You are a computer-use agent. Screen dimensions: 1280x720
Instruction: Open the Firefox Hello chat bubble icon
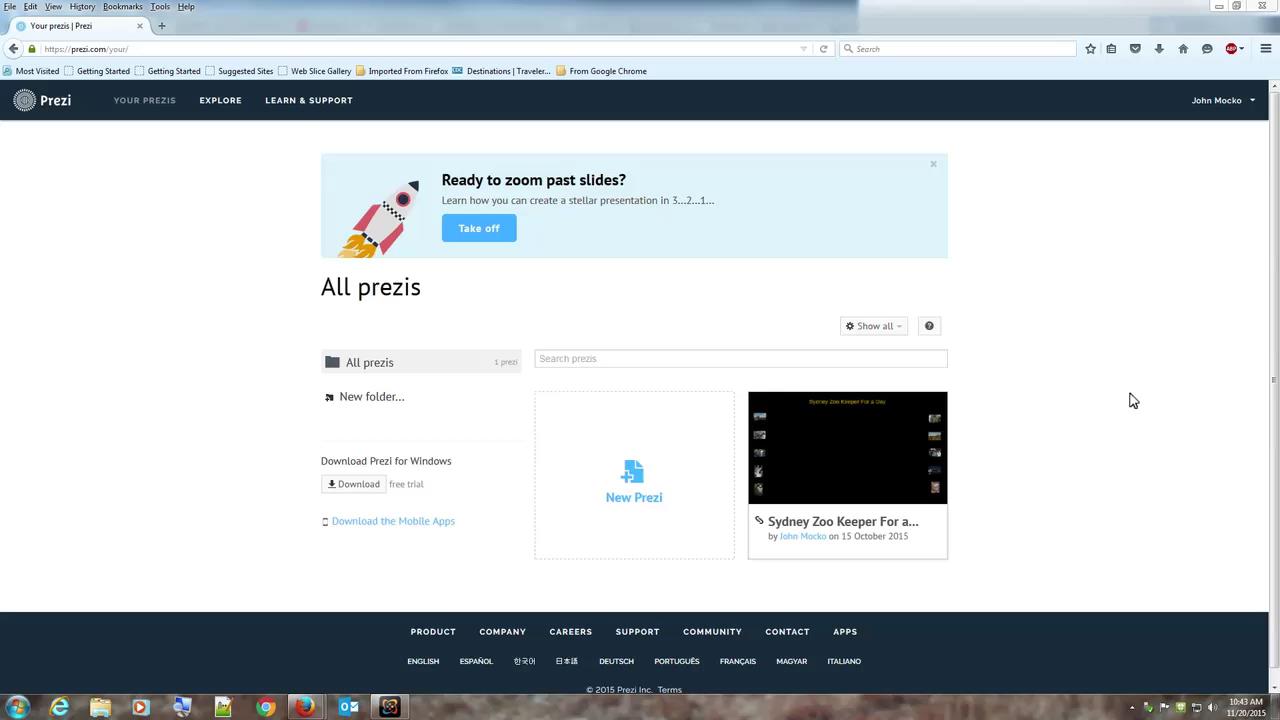(x=1207, y=49)
